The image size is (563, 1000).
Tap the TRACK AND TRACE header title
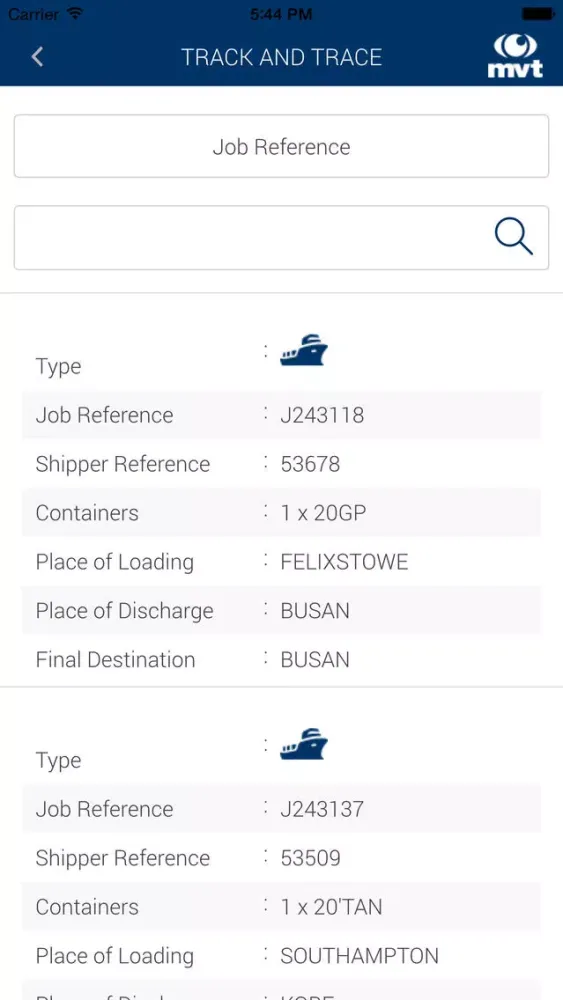click(x=281, y=57)
